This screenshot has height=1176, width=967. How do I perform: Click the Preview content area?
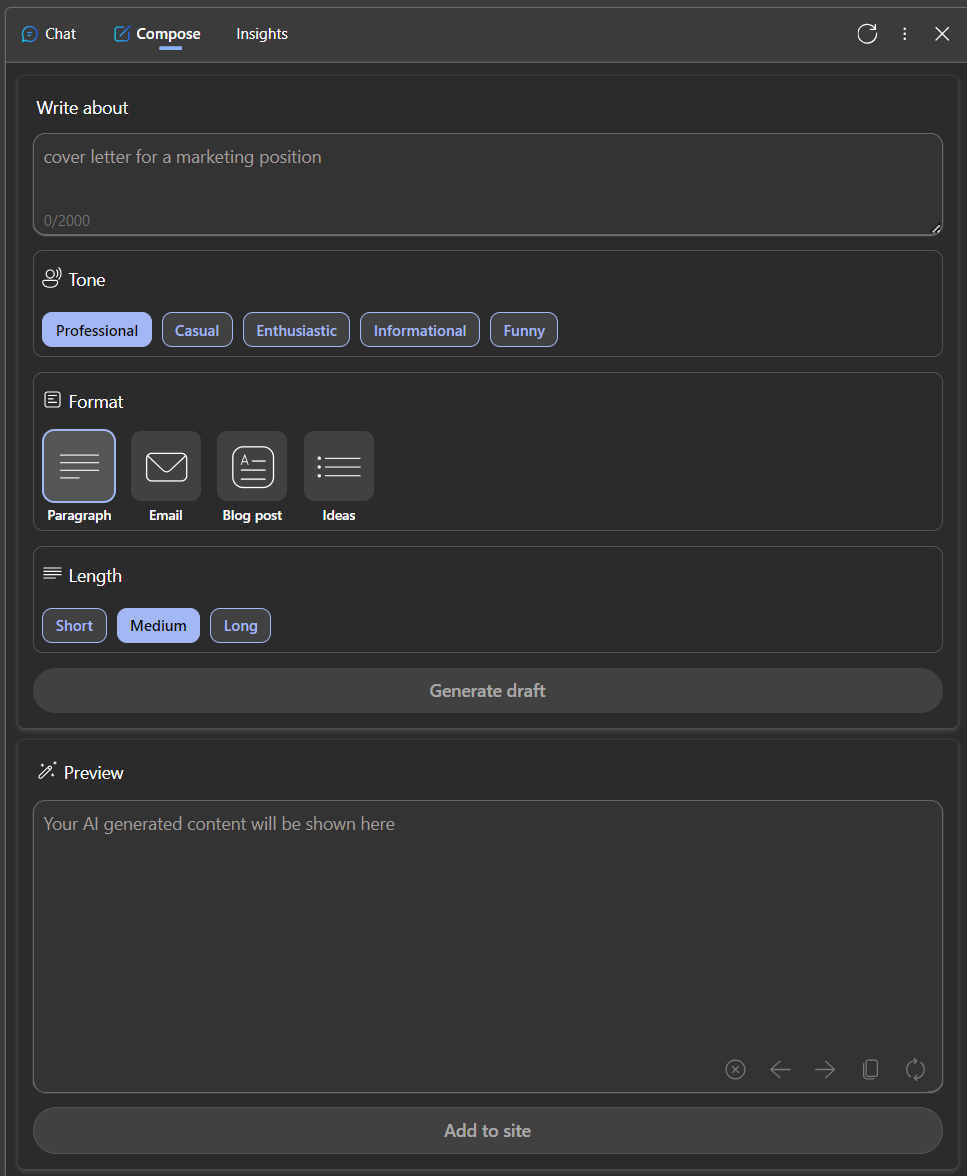488,946
